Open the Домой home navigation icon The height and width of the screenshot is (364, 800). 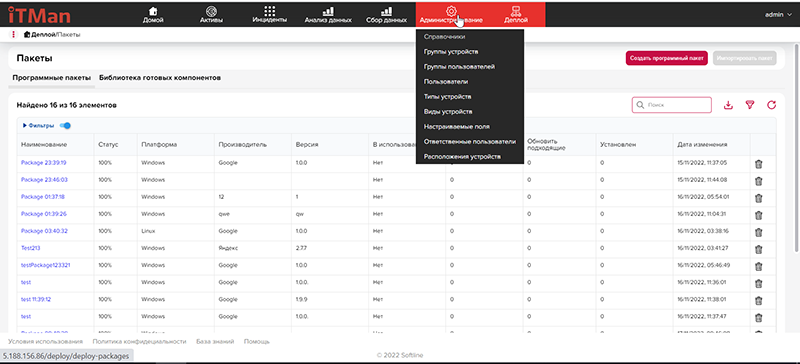pos(153,11)
